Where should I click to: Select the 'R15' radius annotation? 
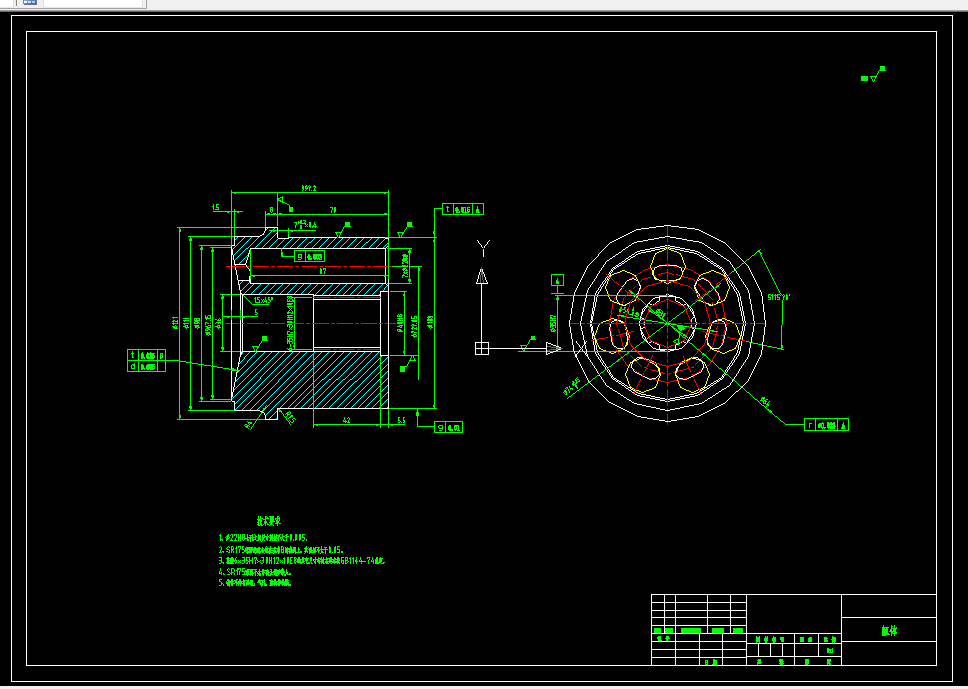click(290, 418)
